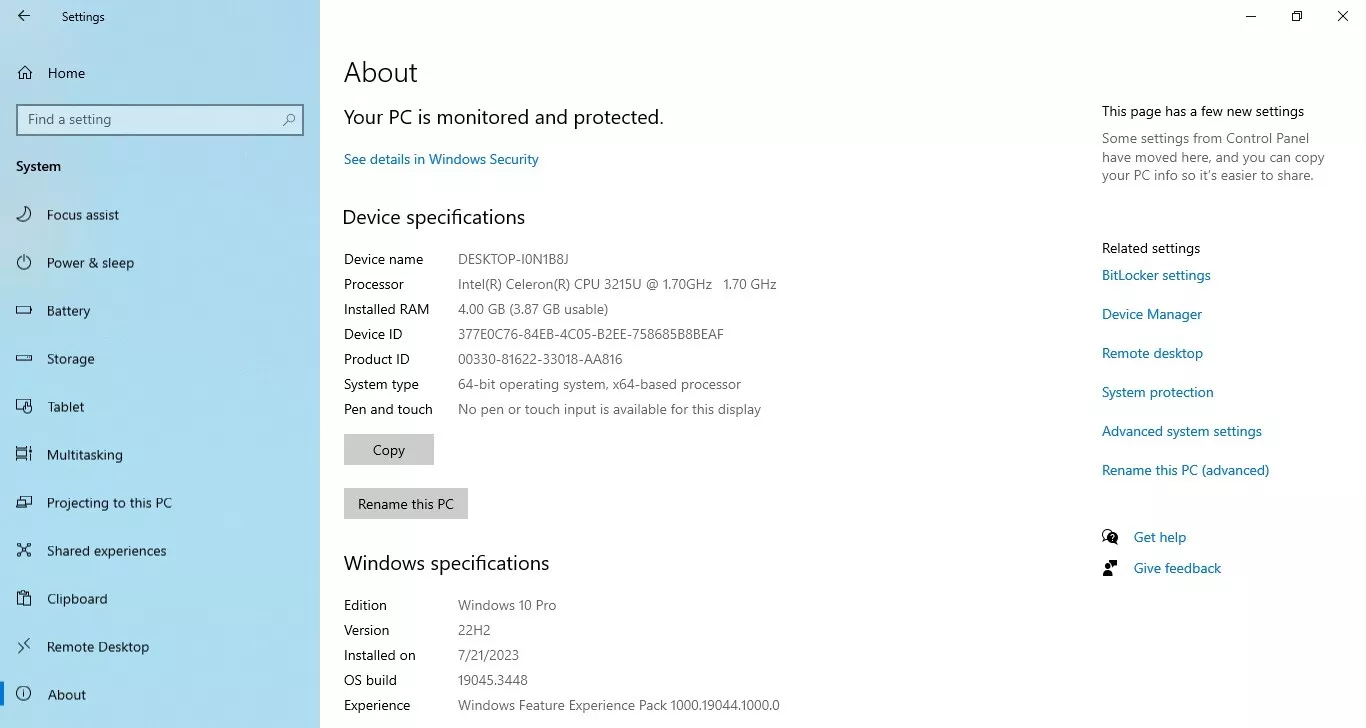Click the Storage drive icon
This screenshot has height=728, width=1366.
click(x=25, y=359)
